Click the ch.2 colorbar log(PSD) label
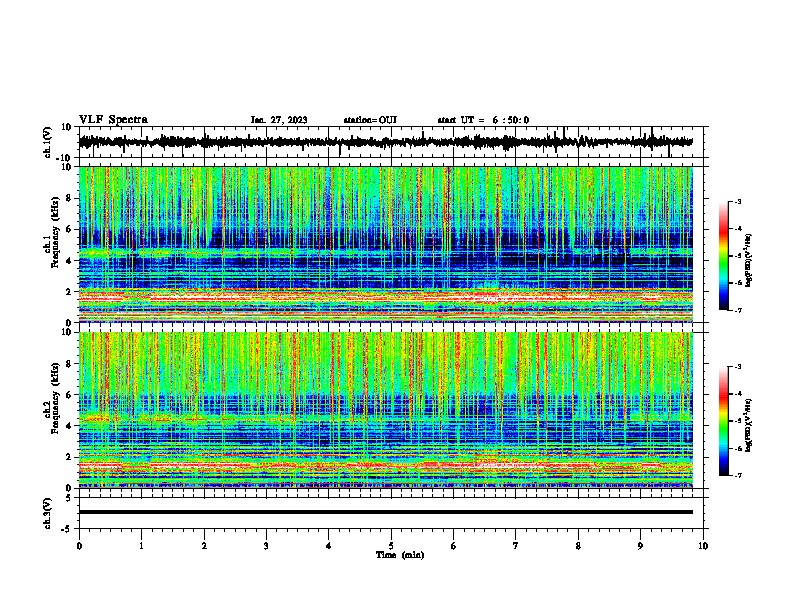Viewport: 792px width, 612px height. click(x=748, y=425)
